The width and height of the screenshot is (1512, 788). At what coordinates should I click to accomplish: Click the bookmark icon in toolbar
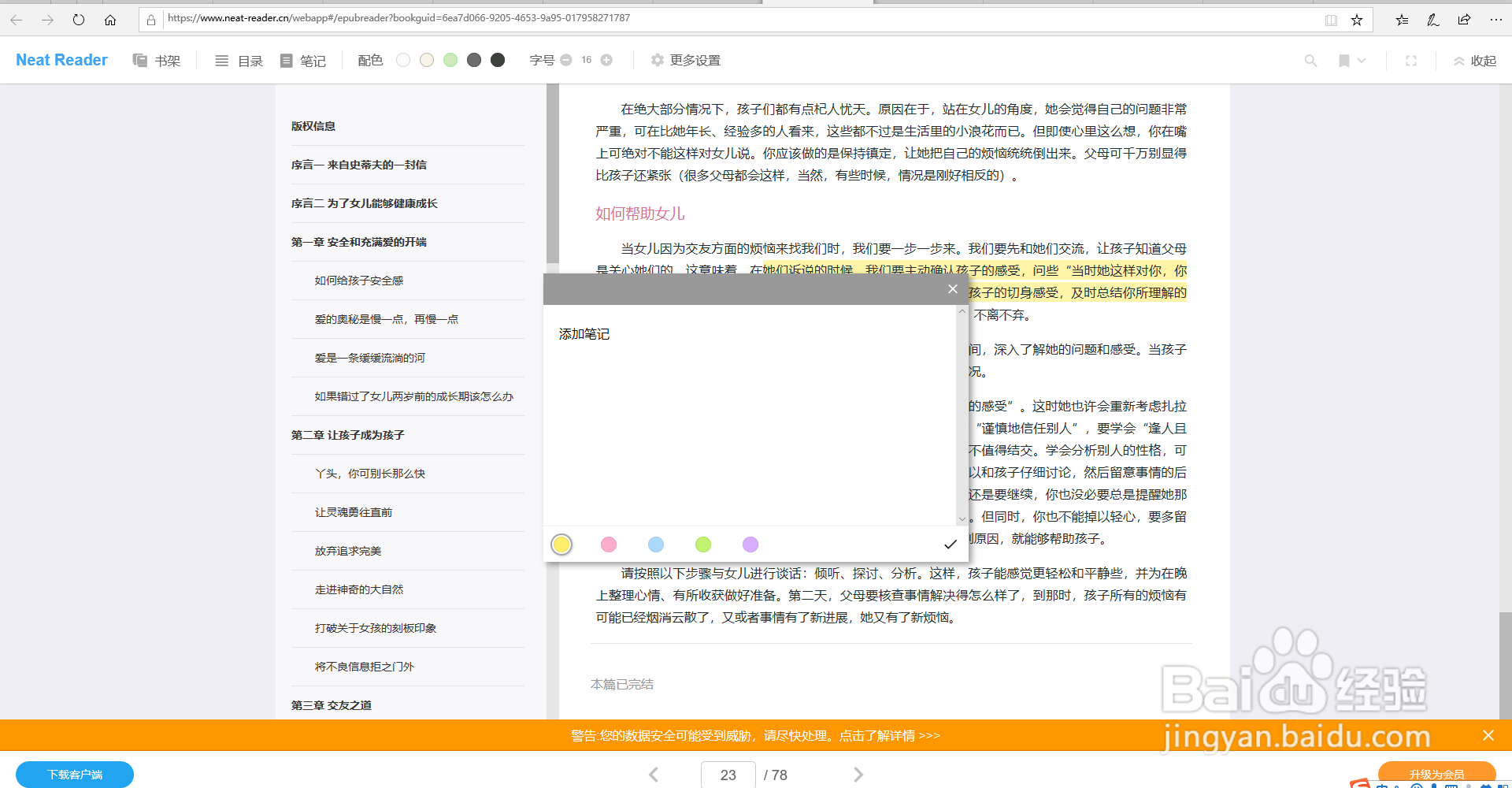1344,61
